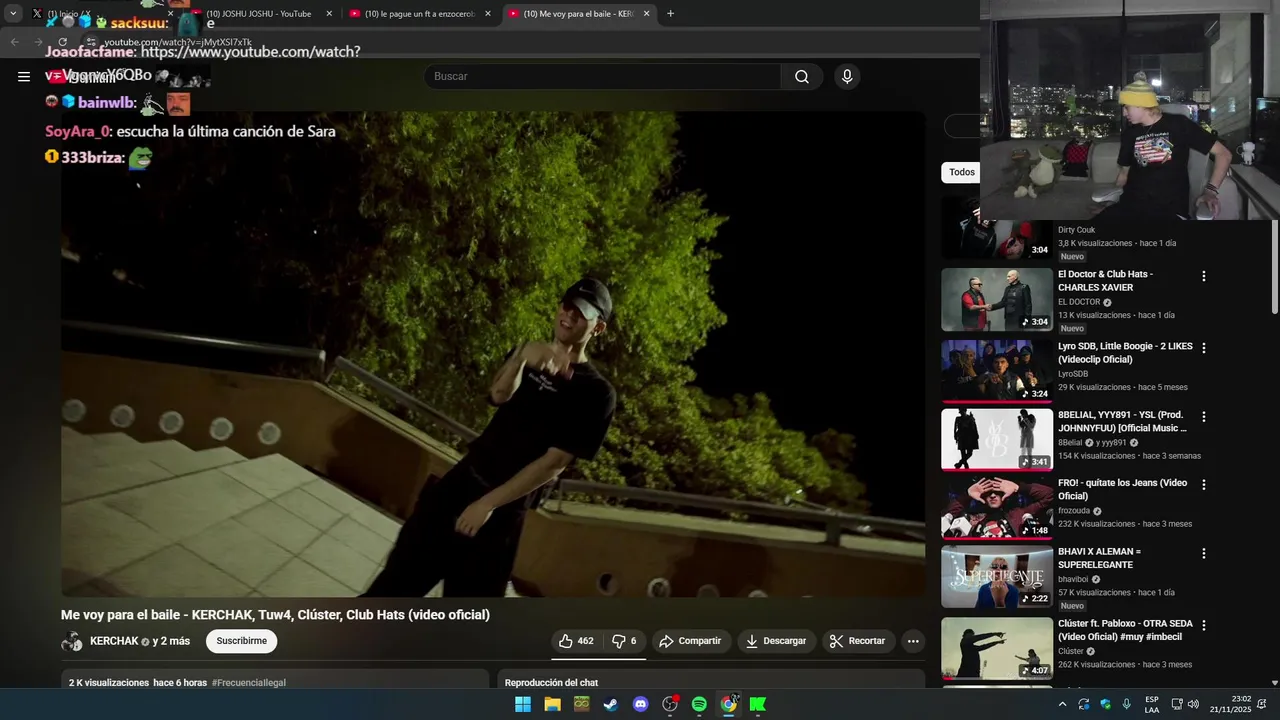
Task: Open ESP LAA language switcher
Action: [1152, 704]
